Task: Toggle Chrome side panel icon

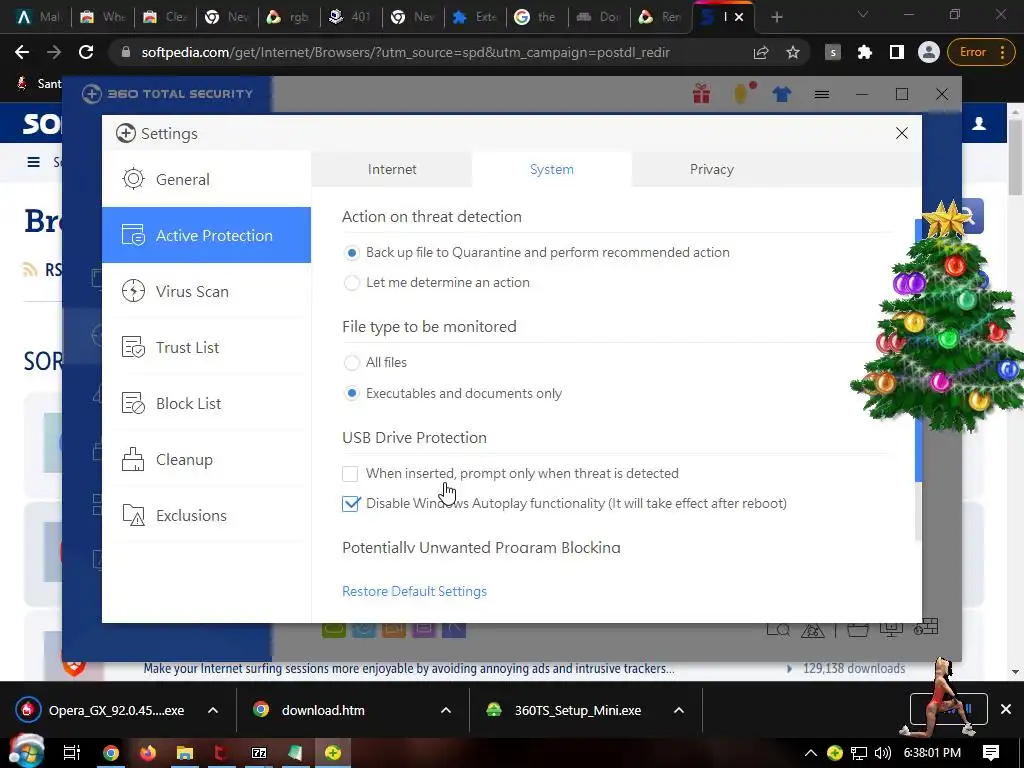Action: [897, 52]
